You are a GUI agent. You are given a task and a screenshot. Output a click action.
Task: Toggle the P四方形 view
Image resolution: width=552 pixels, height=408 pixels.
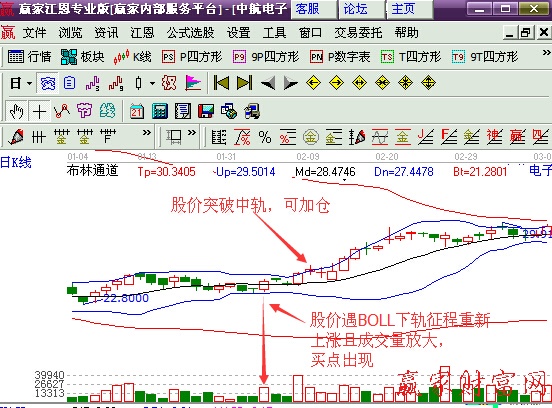192,57
